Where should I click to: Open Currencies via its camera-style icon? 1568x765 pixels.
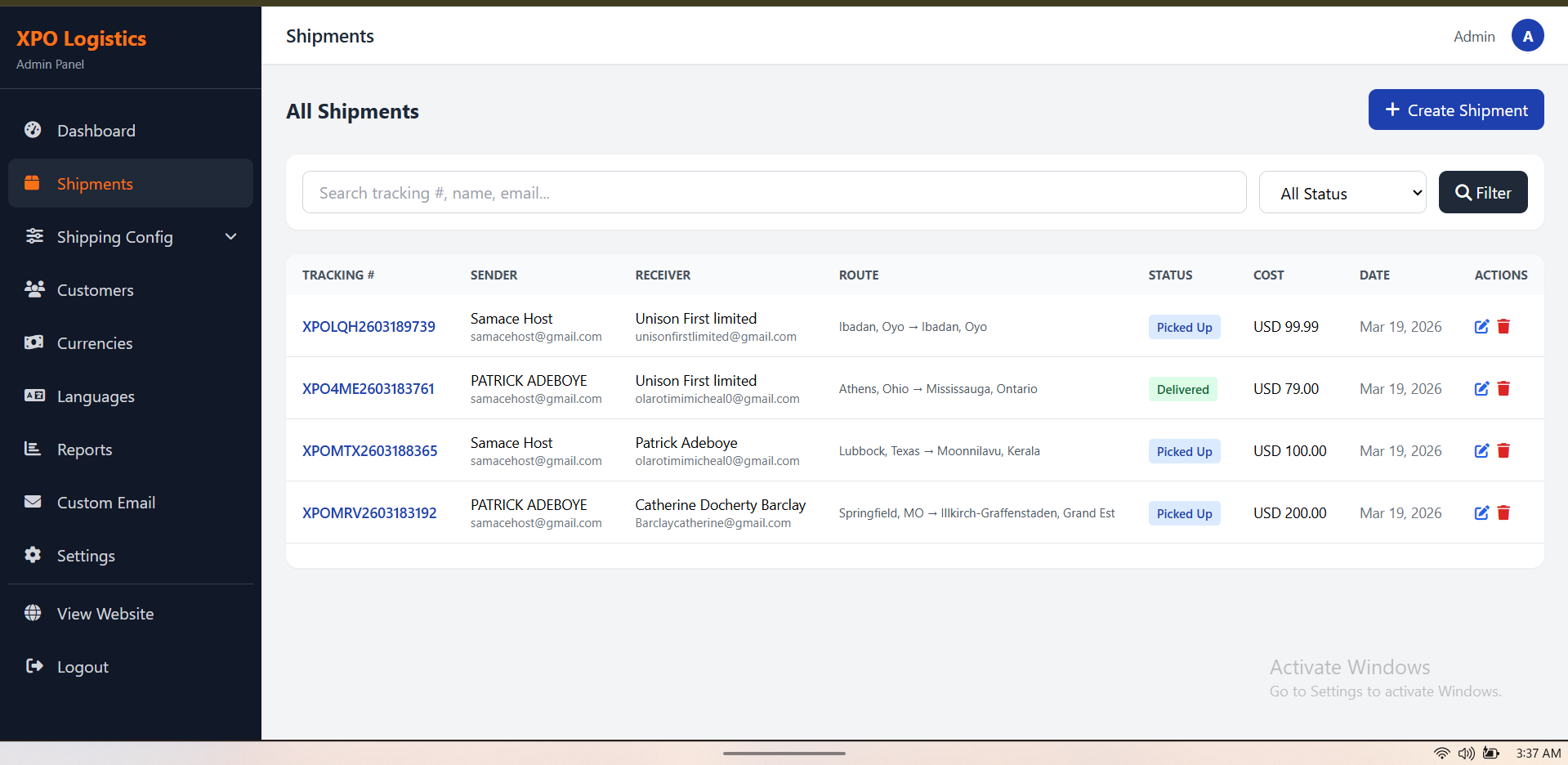33,342
